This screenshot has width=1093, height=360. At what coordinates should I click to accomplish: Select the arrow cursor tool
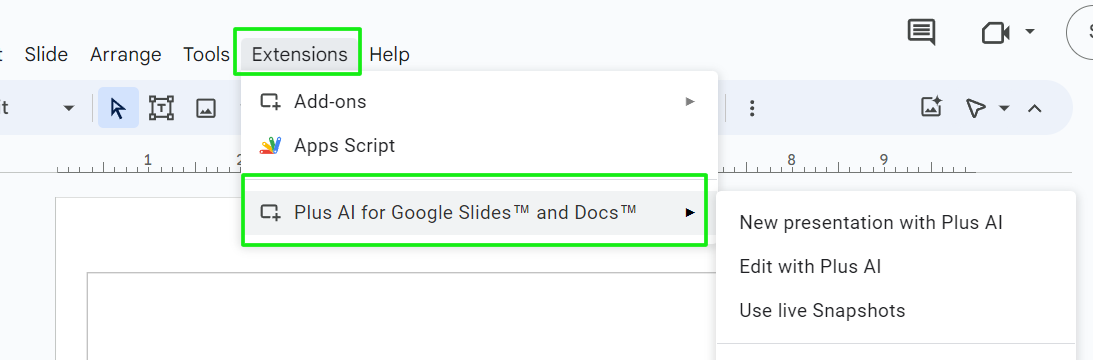(119, 108)
